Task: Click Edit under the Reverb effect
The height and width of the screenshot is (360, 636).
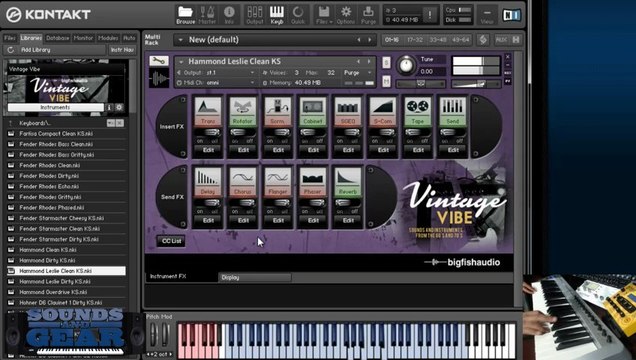Action: [348, 221]
